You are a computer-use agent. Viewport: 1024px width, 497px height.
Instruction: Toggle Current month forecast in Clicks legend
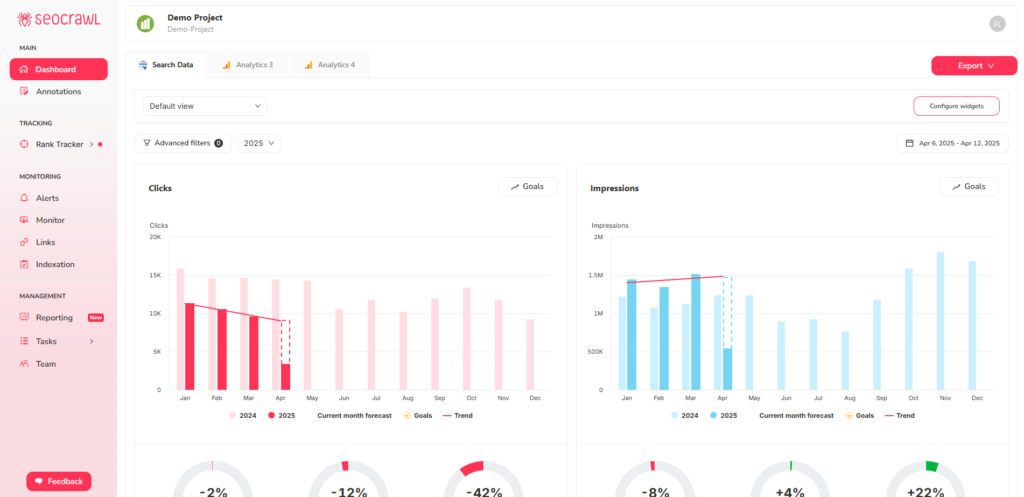[354, 415]
